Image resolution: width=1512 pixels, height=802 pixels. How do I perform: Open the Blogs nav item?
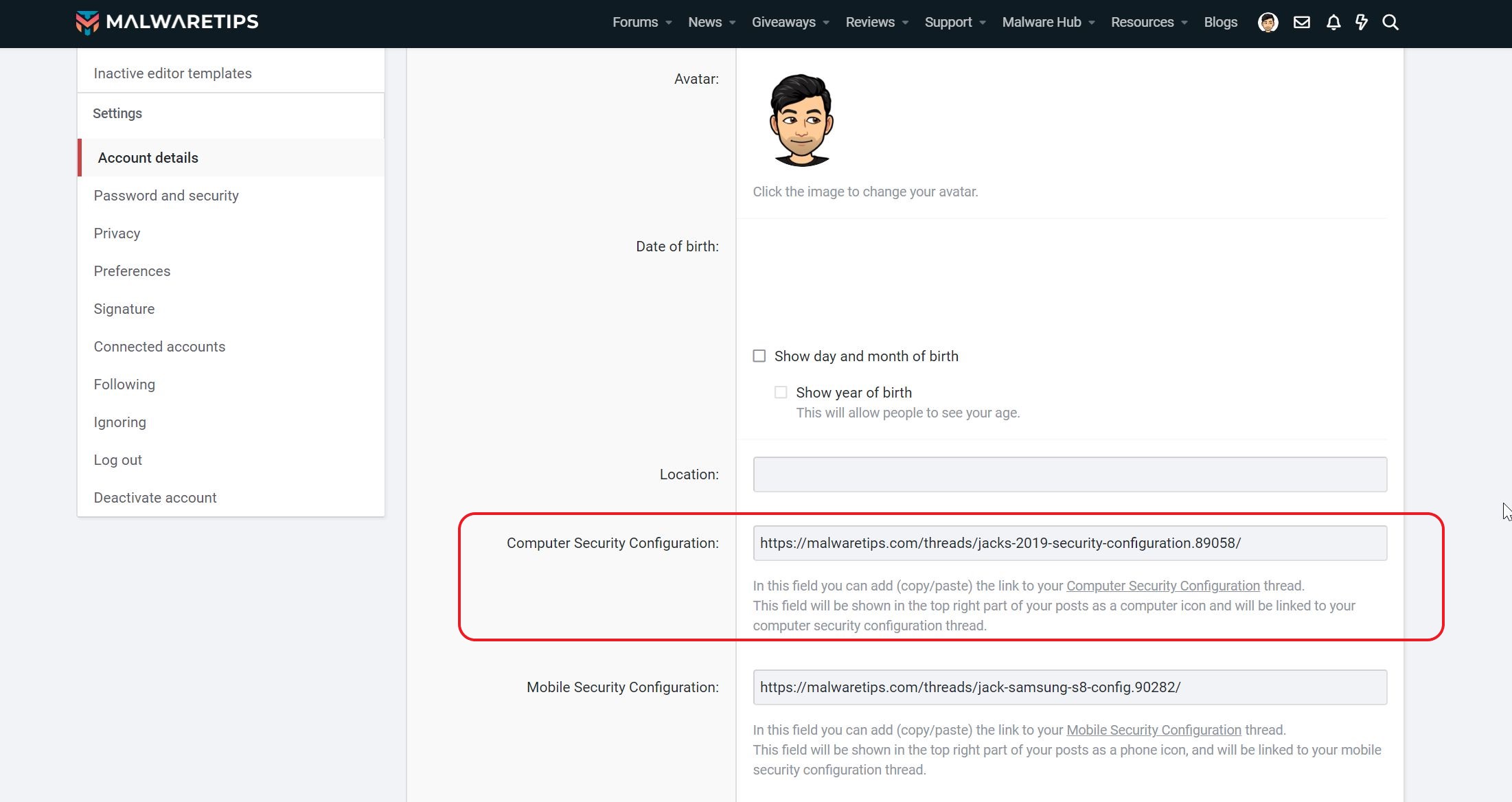(1220, 23)
